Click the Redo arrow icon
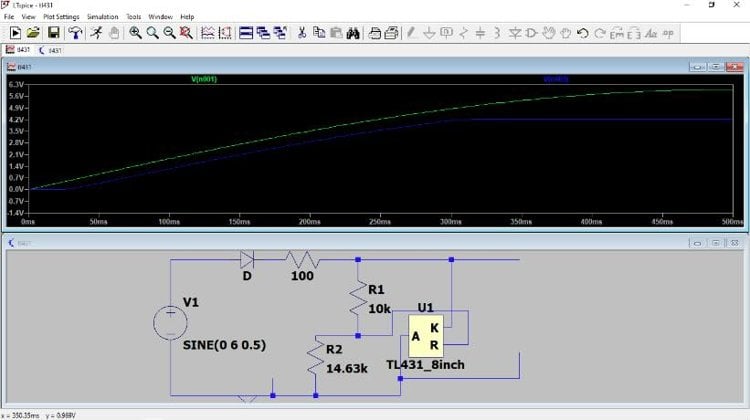 pyautogui.click(x=600, y=33)
